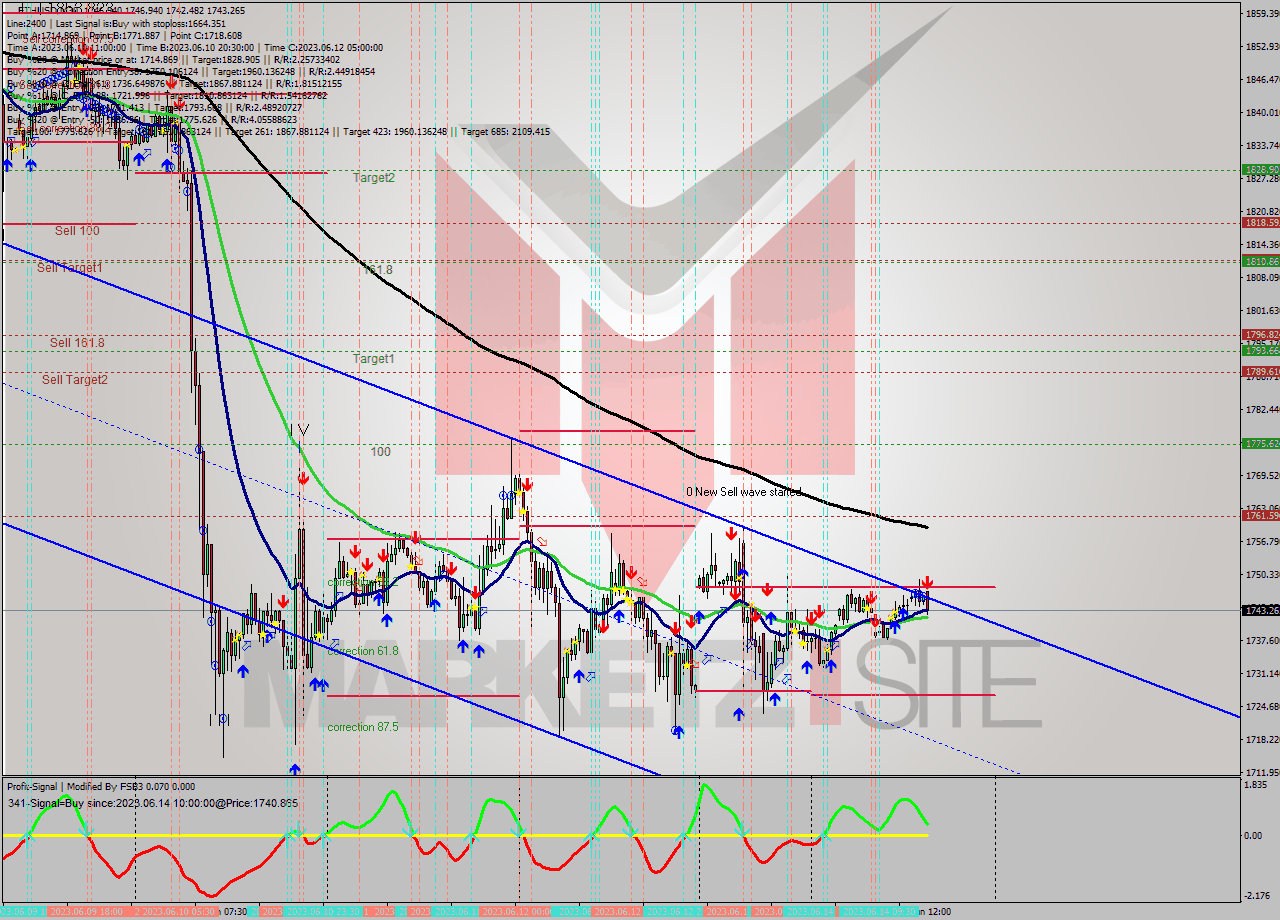1280x920 pixels.
Task: Click the 'Sell Target2' label
Action: 75,380
